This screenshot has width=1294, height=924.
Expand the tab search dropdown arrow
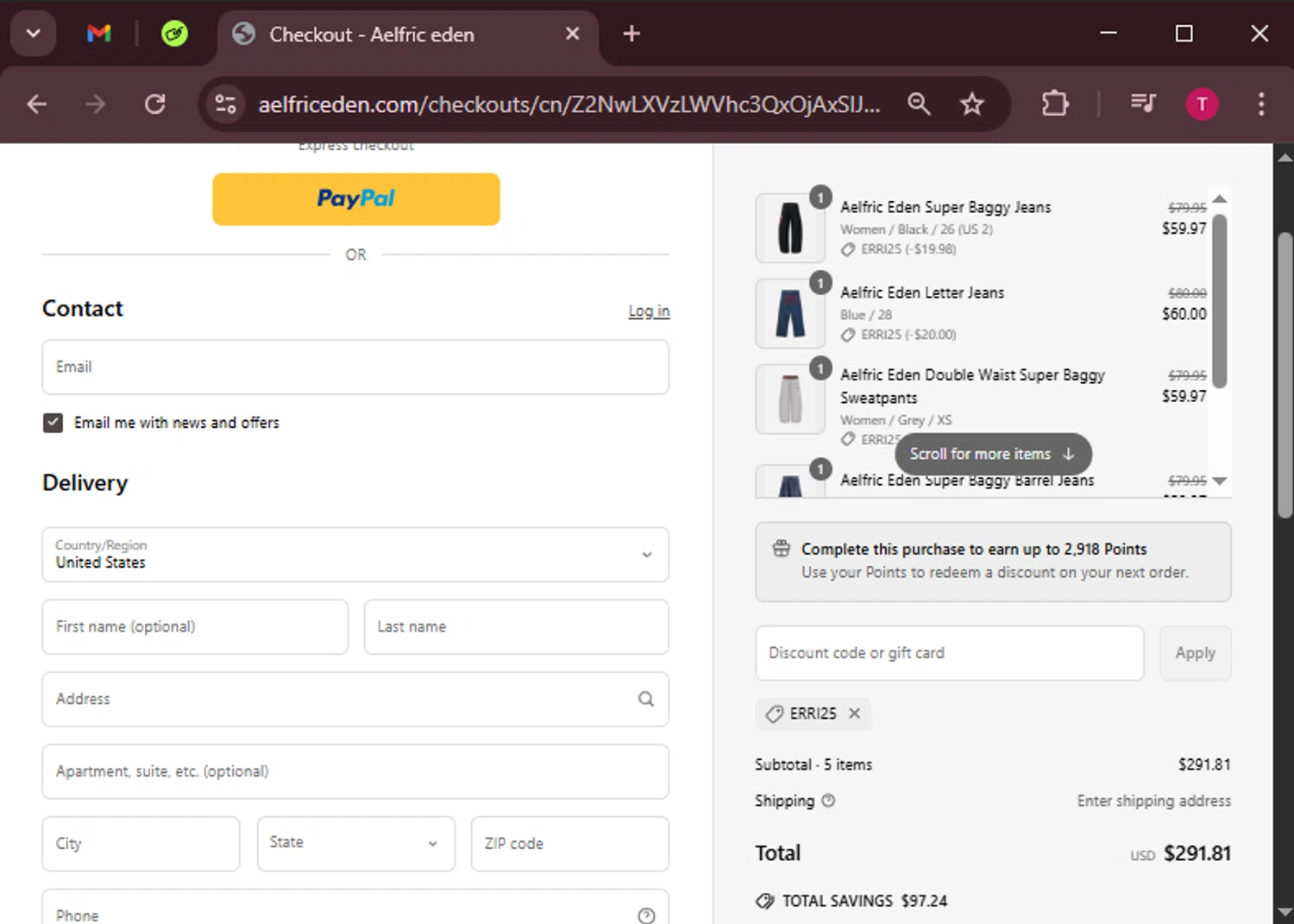pyautogui.click(x=33, y=34)
